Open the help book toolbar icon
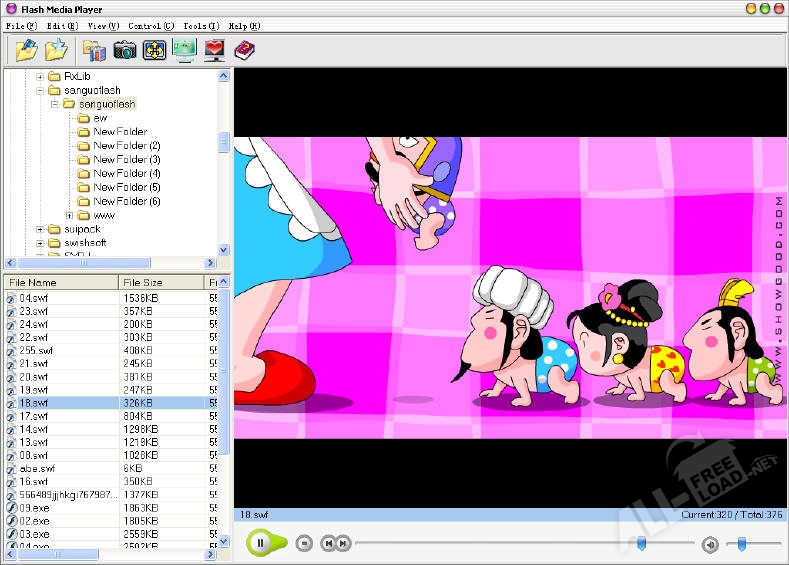The image size is (789, 565). (x=244, y=49)
